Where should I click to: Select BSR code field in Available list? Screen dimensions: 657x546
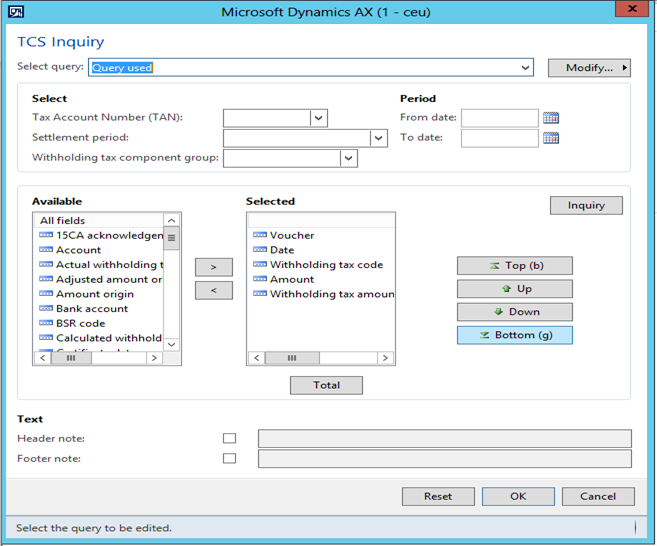pyautogui.click(x=72, y=323)
